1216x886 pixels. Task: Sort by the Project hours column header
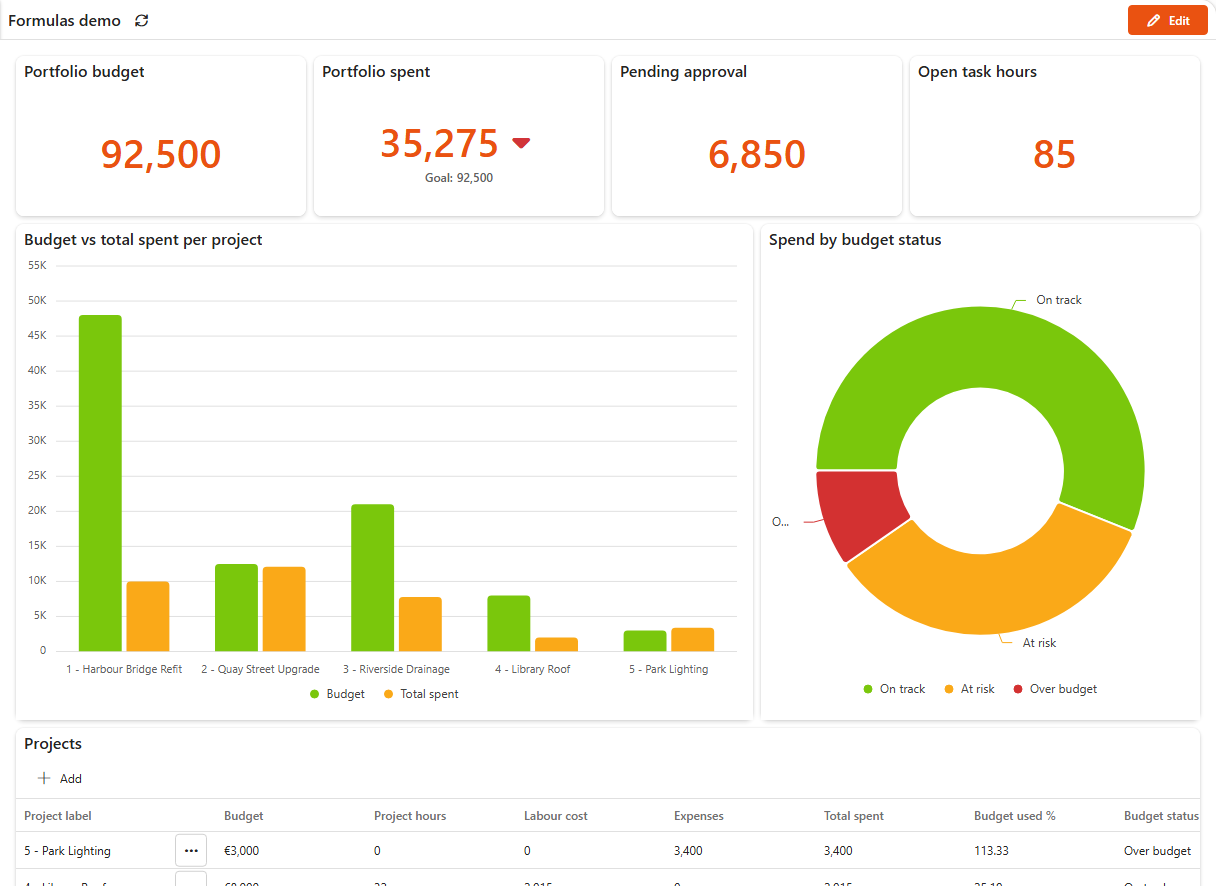coord(410,816)
